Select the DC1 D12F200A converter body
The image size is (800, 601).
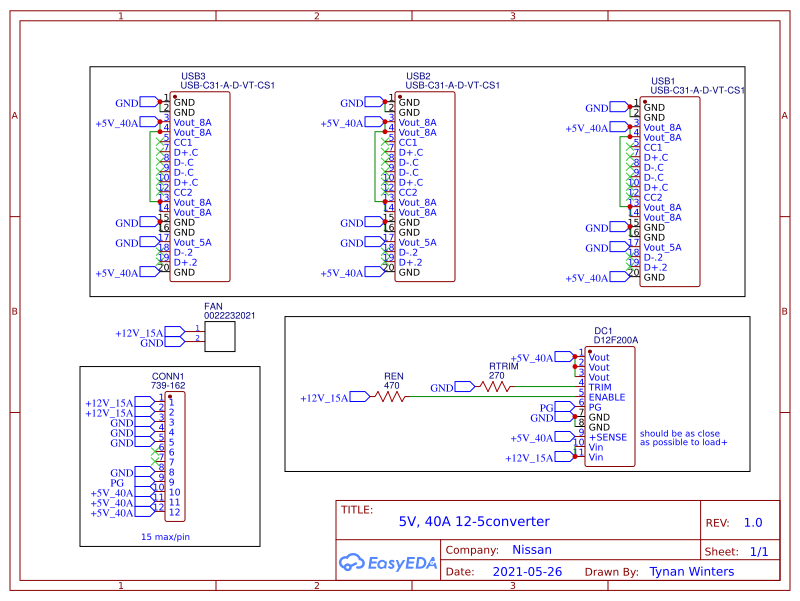pyautogui.click(x=610, y=405)
